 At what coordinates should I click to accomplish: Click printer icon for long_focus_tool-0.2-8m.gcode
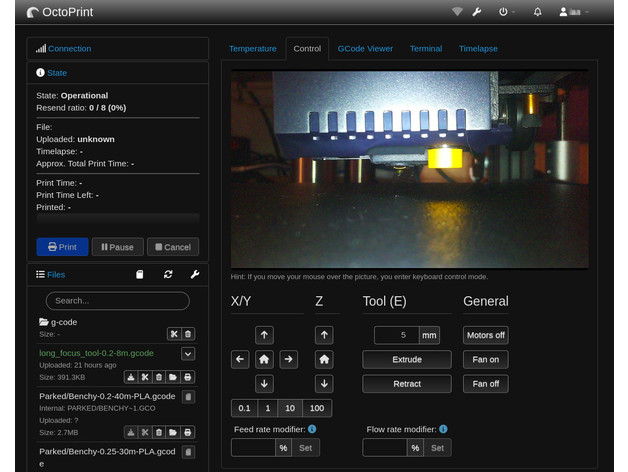[188, 377]
